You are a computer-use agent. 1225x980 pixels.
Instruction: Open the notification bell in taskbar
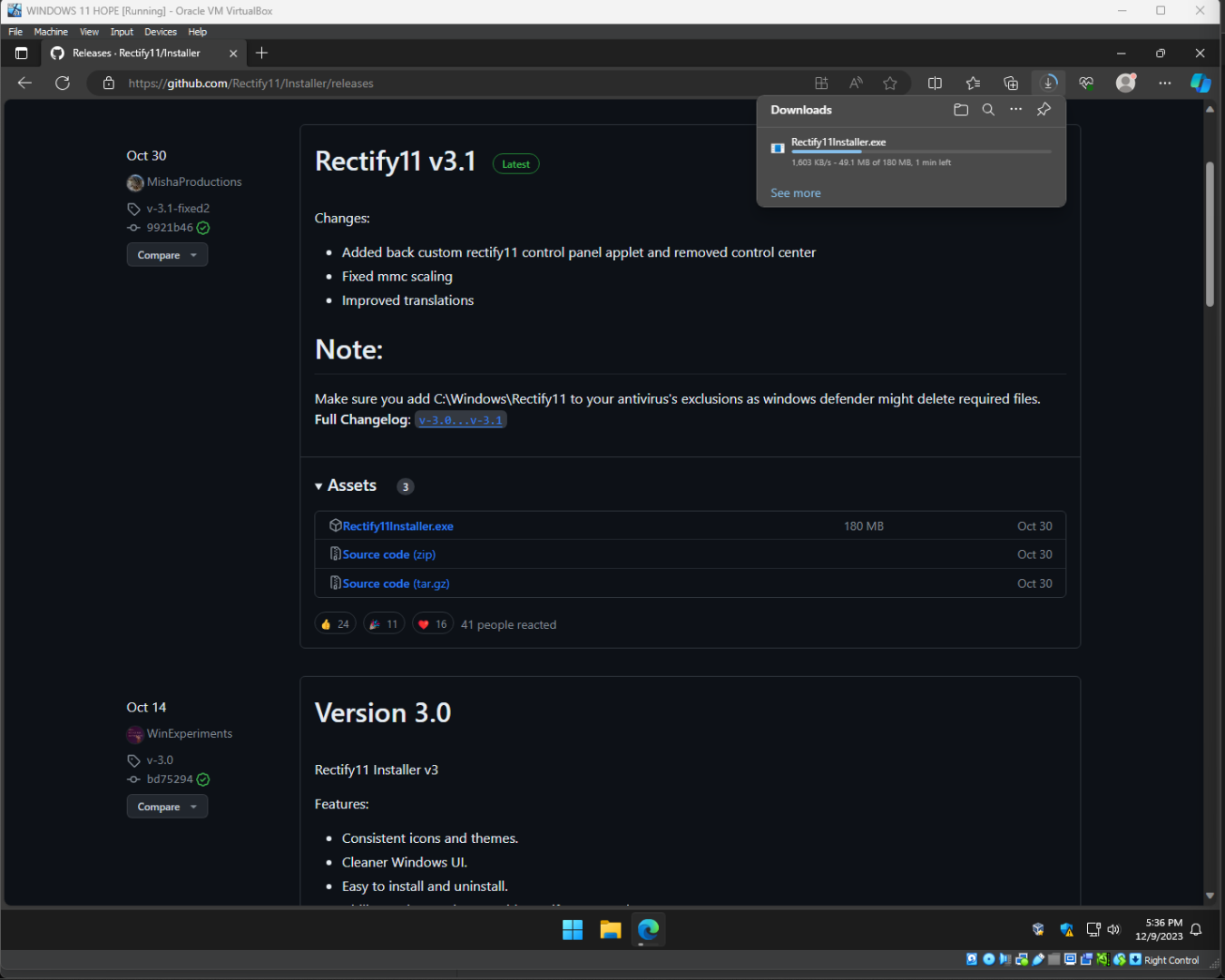[x=1196, y=929]
